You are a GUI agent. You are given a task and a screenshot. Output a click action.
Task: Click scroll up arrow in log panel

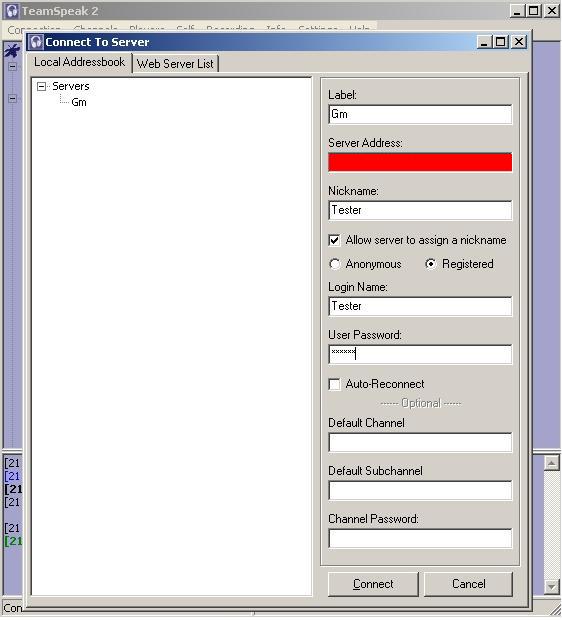tap(551, 463)
